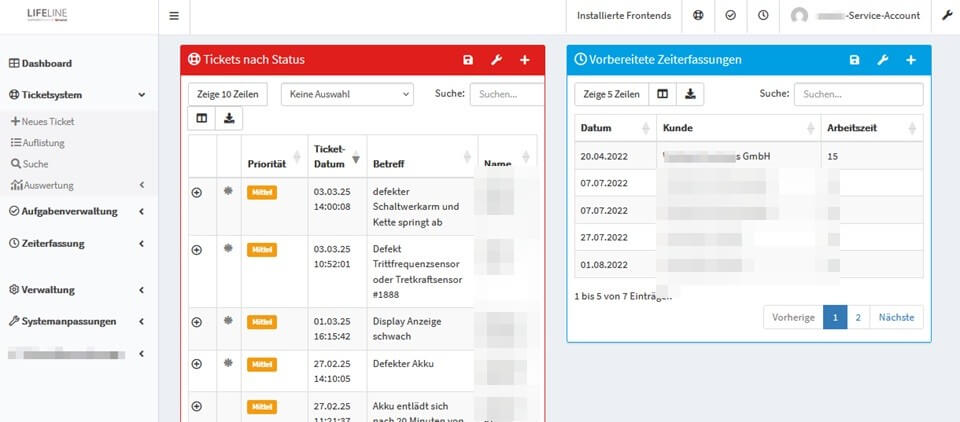Sort tickets by Ticket-Datum column
The image size is (960, 422).
tap(337, 156)
